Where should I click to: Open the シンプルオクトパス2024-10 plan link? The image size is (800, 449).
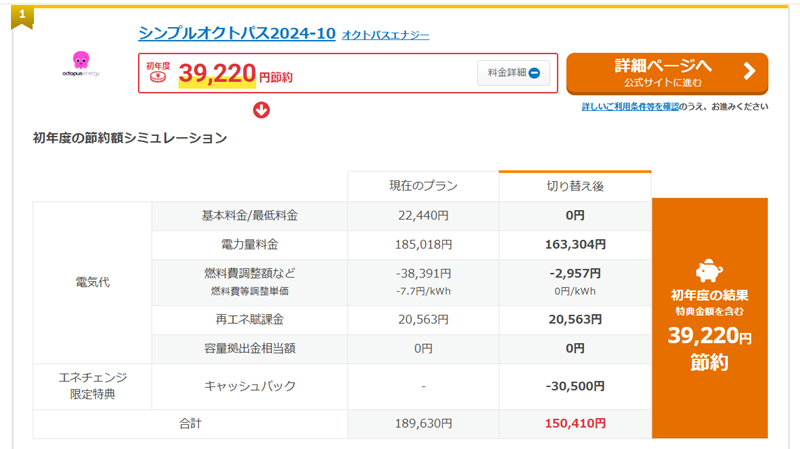point(236,33)
